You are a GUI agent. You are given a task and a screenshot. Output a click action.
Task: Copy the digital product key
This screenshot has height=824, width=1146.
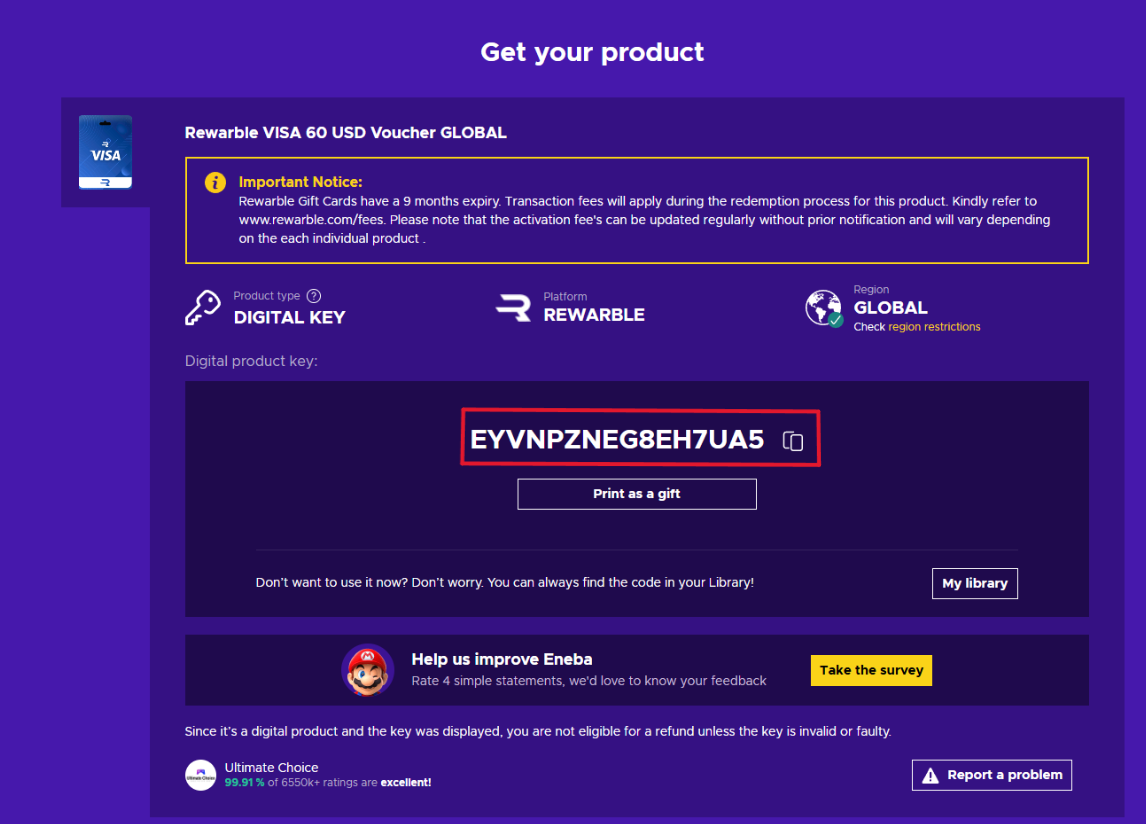click(x=793, y=441)
